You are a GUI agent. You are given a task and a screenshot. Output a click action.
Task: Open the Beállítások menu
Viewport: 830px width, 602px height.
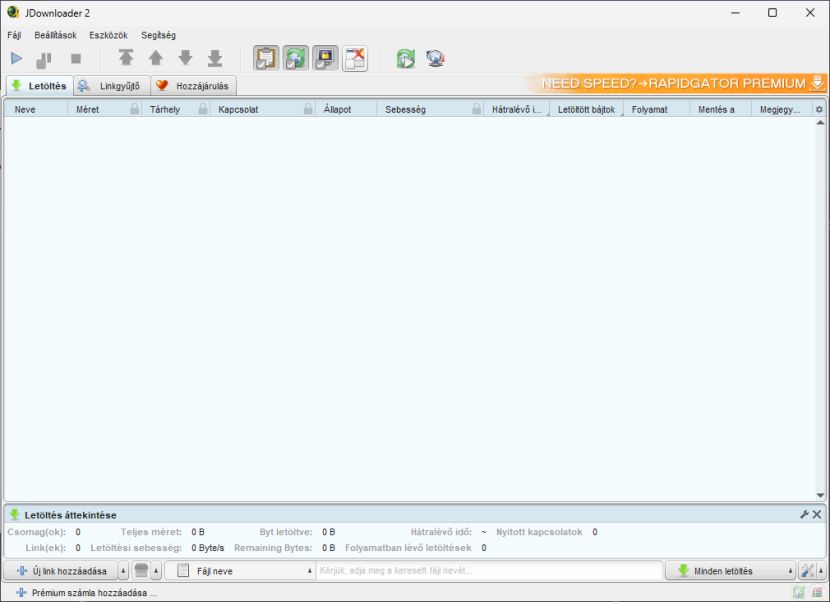[56, 35]
